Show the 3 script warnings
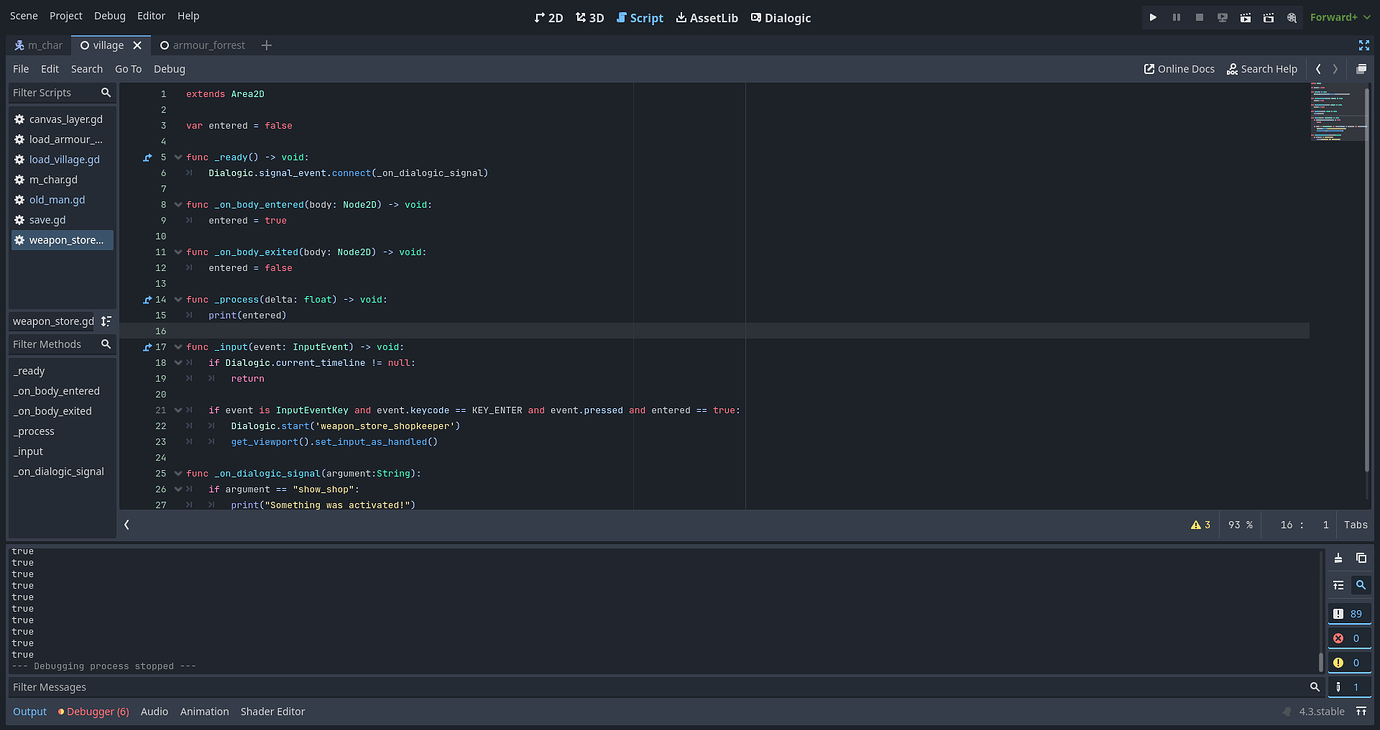The width and height of the screenshot is (1380, 730). [1200, 525]
